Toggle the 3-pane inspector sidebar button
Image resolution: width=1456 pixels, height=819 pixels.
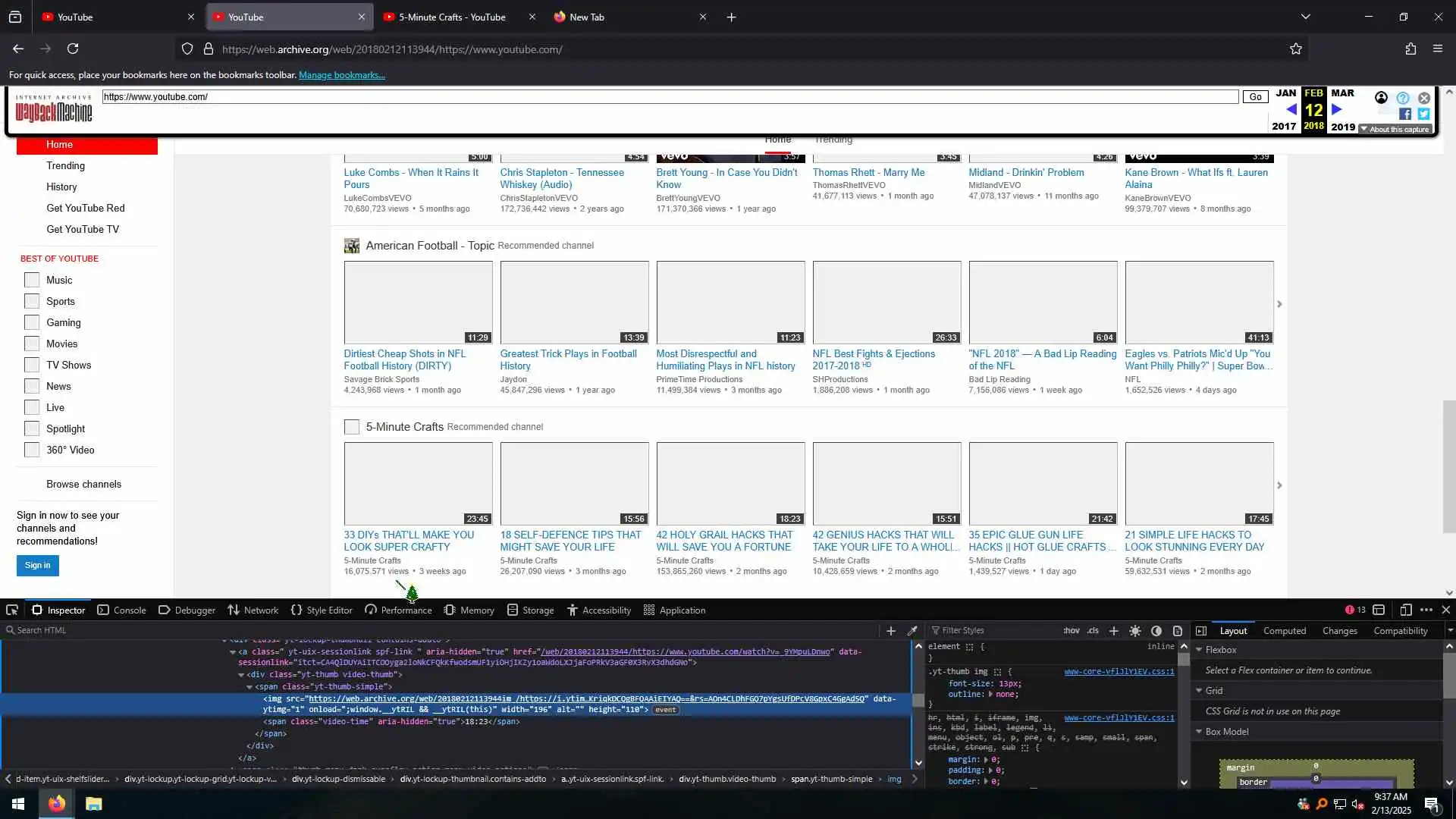pyautogui.click(x=1201, y=630)
